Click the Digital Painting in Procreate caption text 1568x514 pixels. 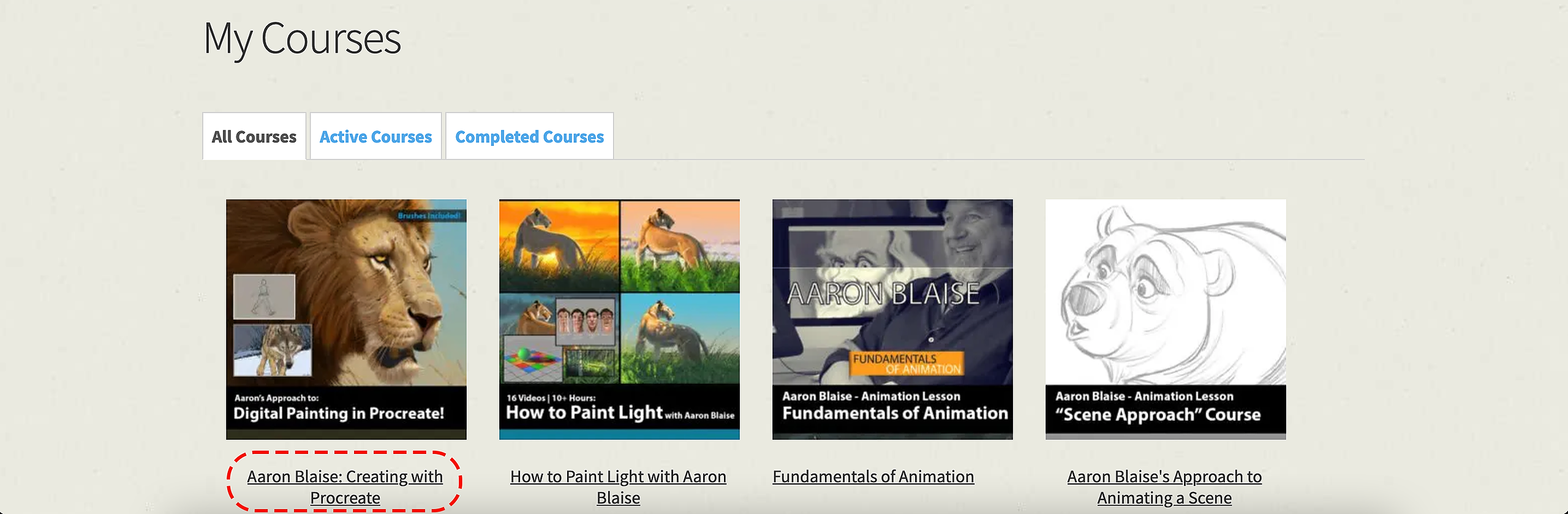[339, 414]
